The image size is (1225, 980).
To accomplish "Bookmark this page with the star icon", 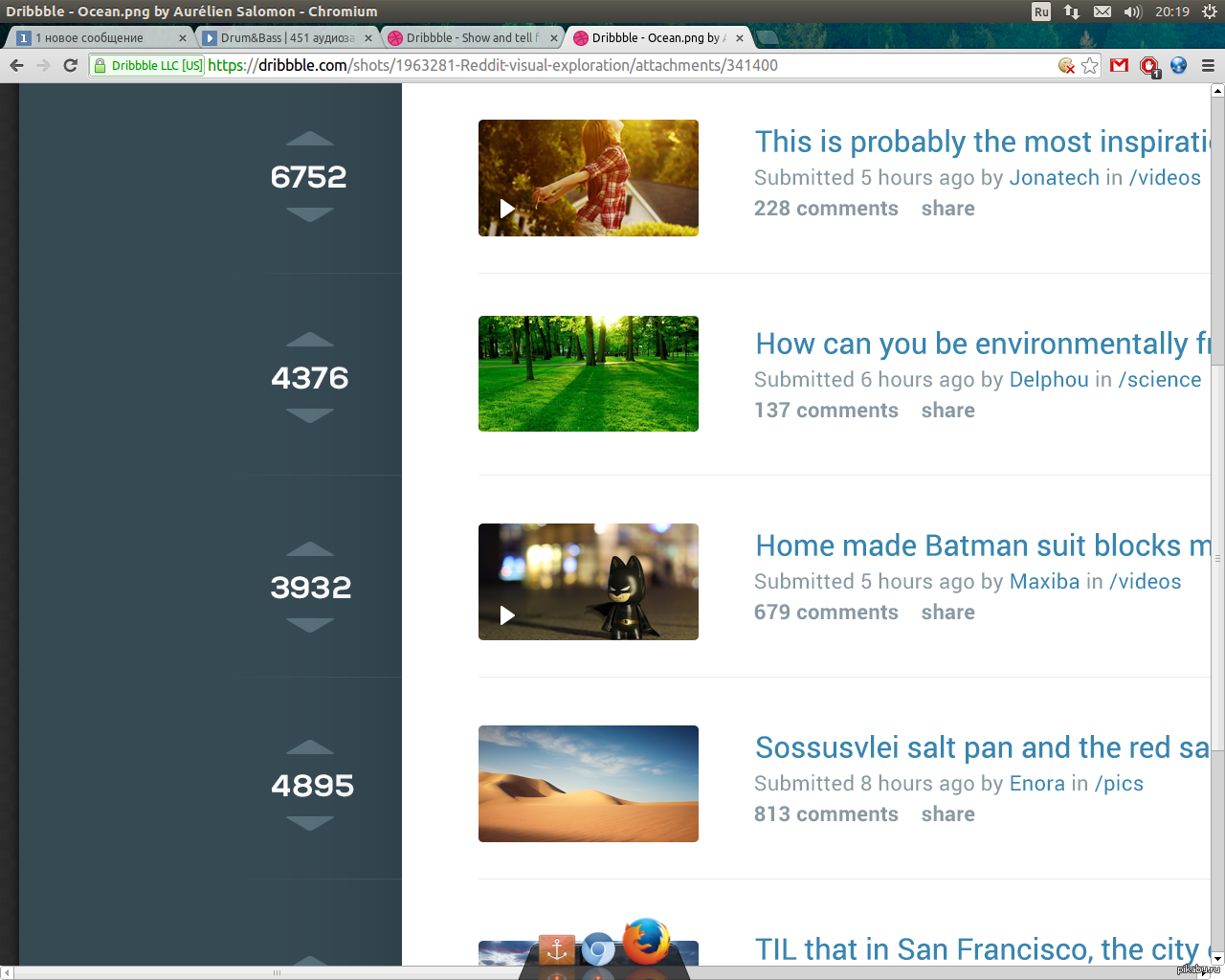I will tap(1089, 65).
